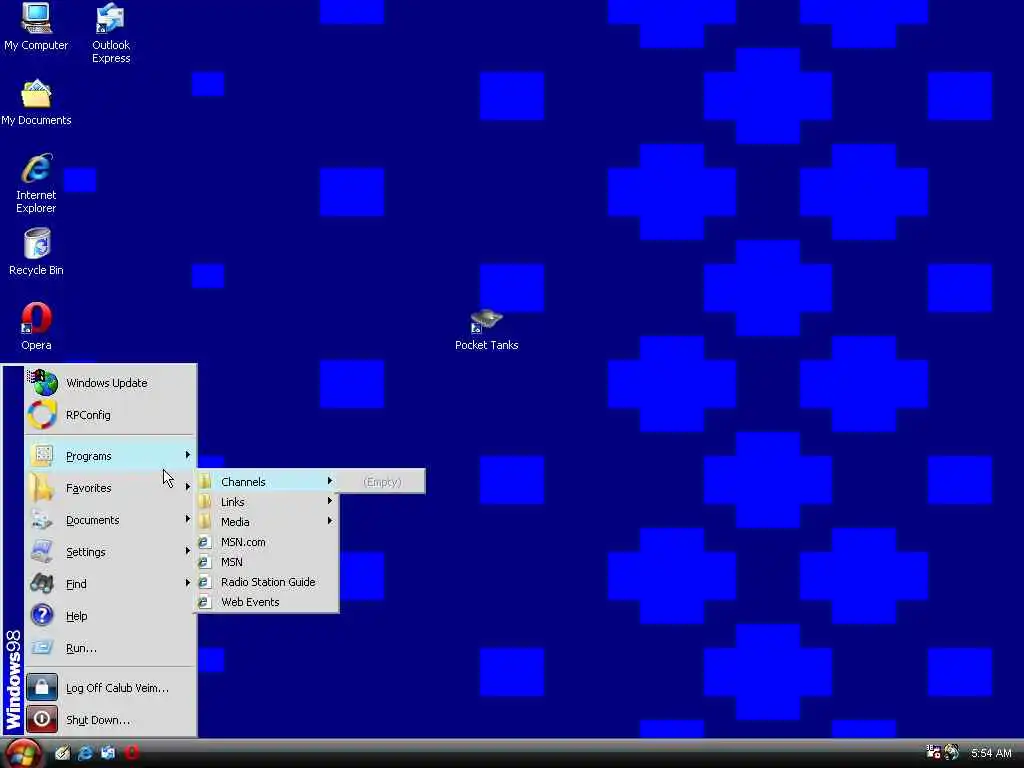This screenshot has width=1024, height=768.
Task: Select the Pocket Tanks desktop shortcut
Action: (487, 330)
